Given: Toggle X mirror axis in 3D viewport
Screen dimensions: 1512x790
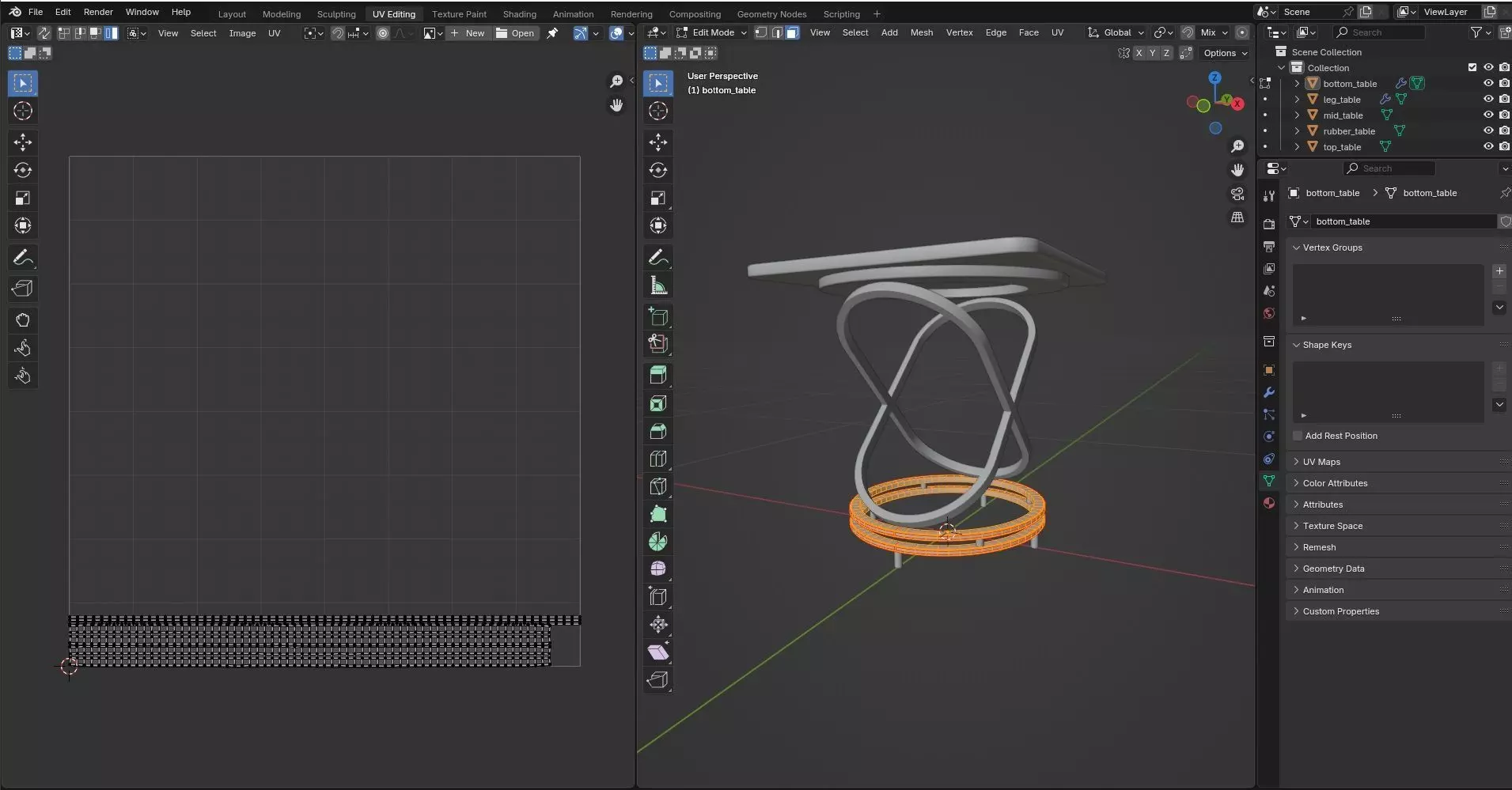Looking at the screenshot, I should pos(1139,53).
